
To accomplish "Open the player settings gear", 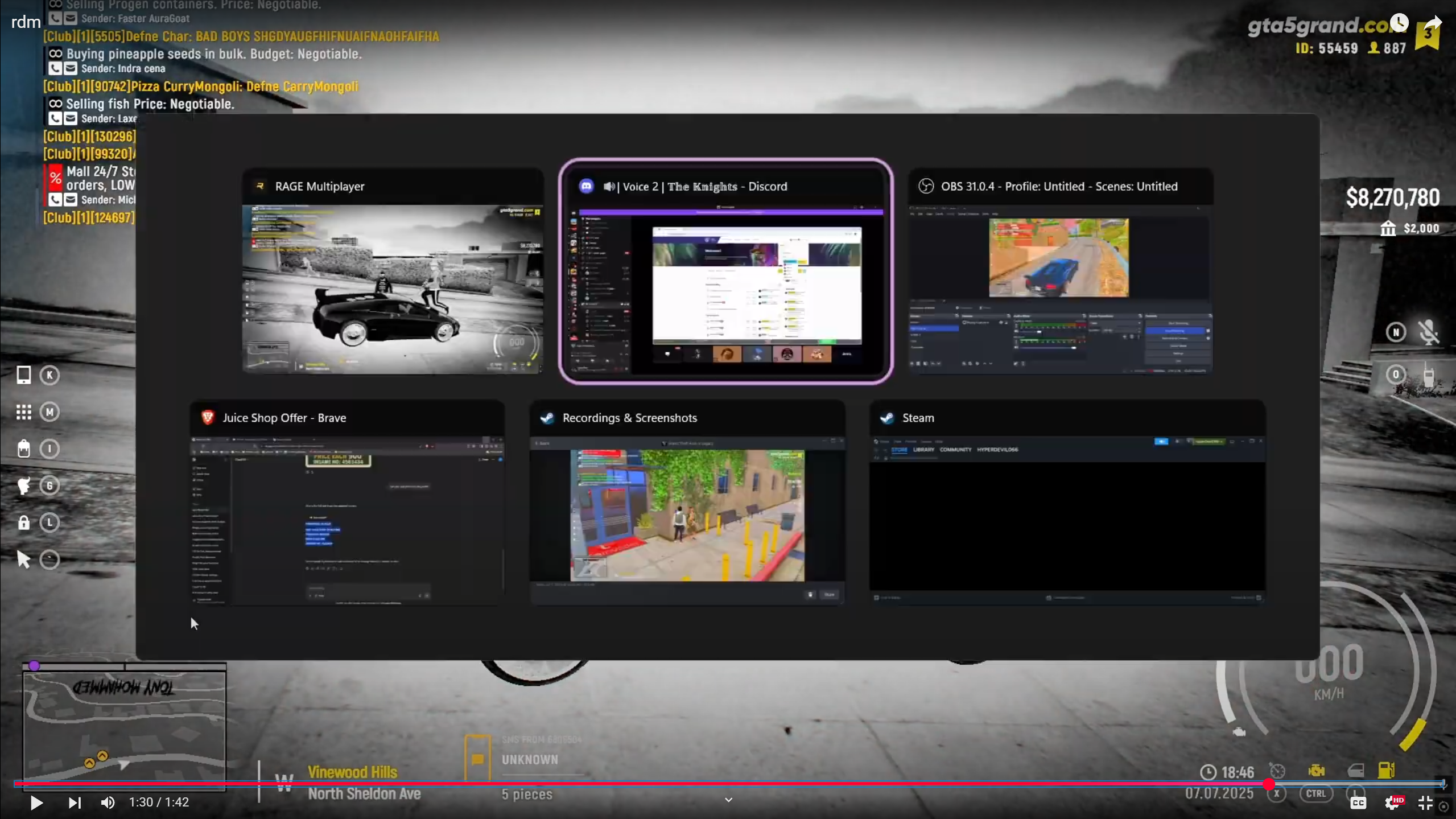I will pos(1392,802).
